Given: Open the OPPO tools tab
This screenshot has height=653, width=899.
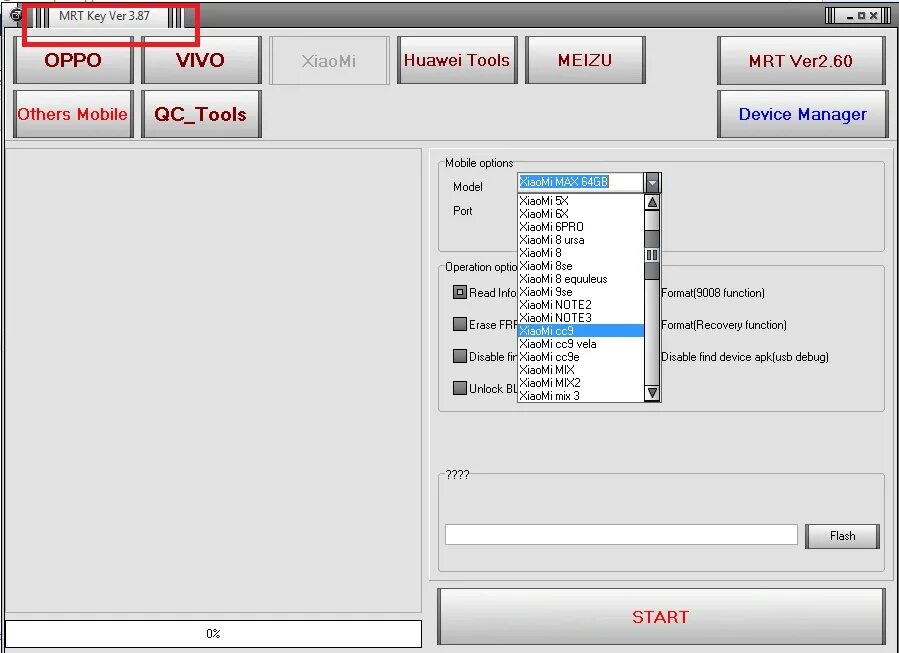Looking at the screenshot, I should 72,60.
